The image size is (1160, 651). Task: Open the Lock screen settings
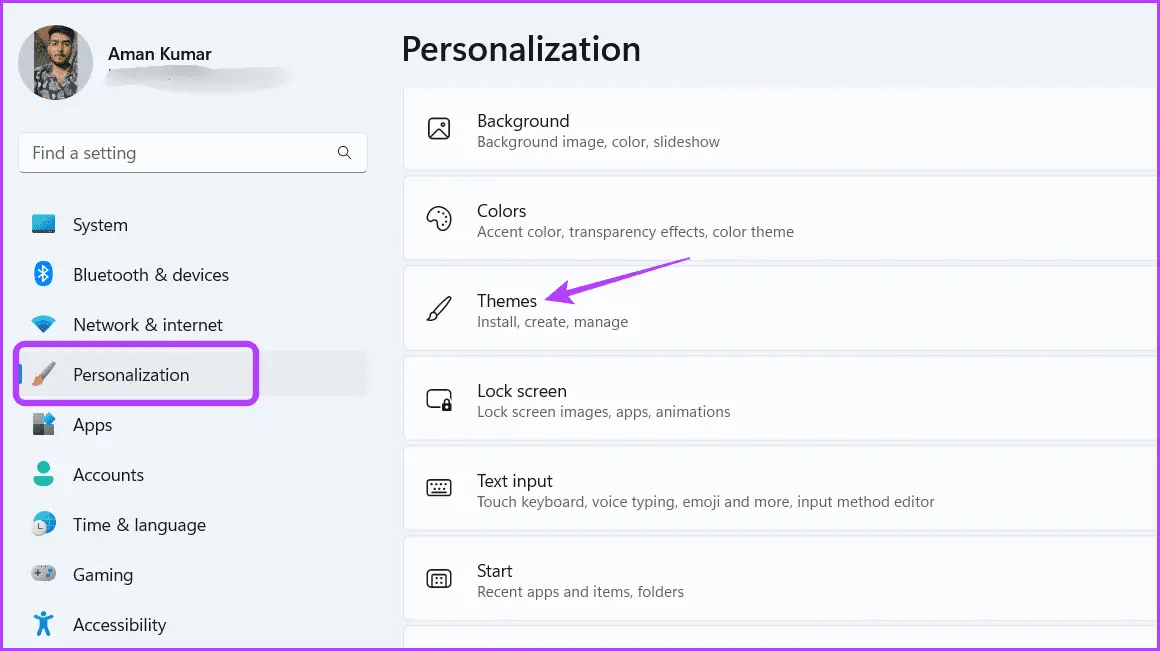tap(781, 399)
